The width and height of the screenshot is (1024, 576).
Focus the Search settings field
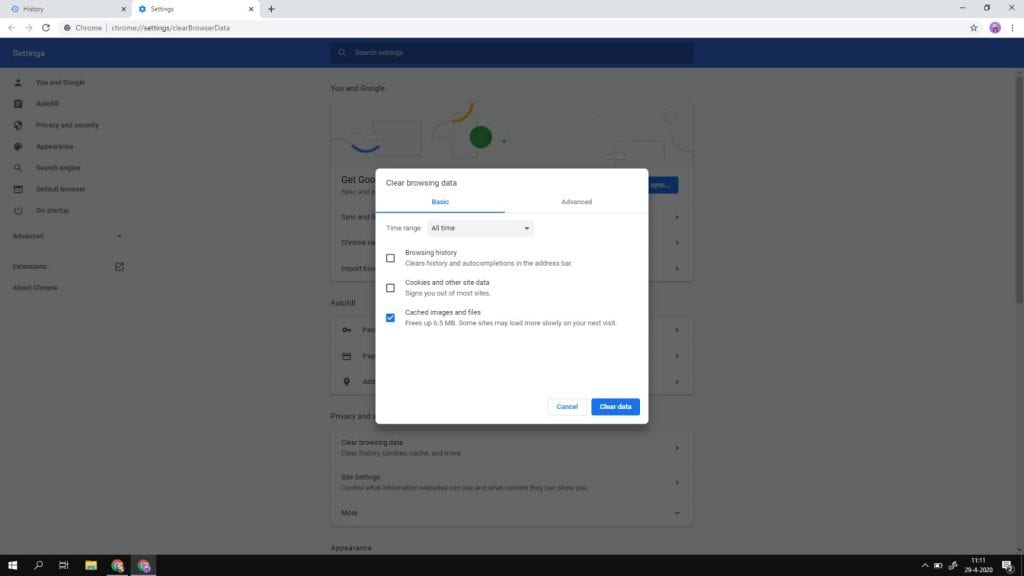[x=511, y=53]
